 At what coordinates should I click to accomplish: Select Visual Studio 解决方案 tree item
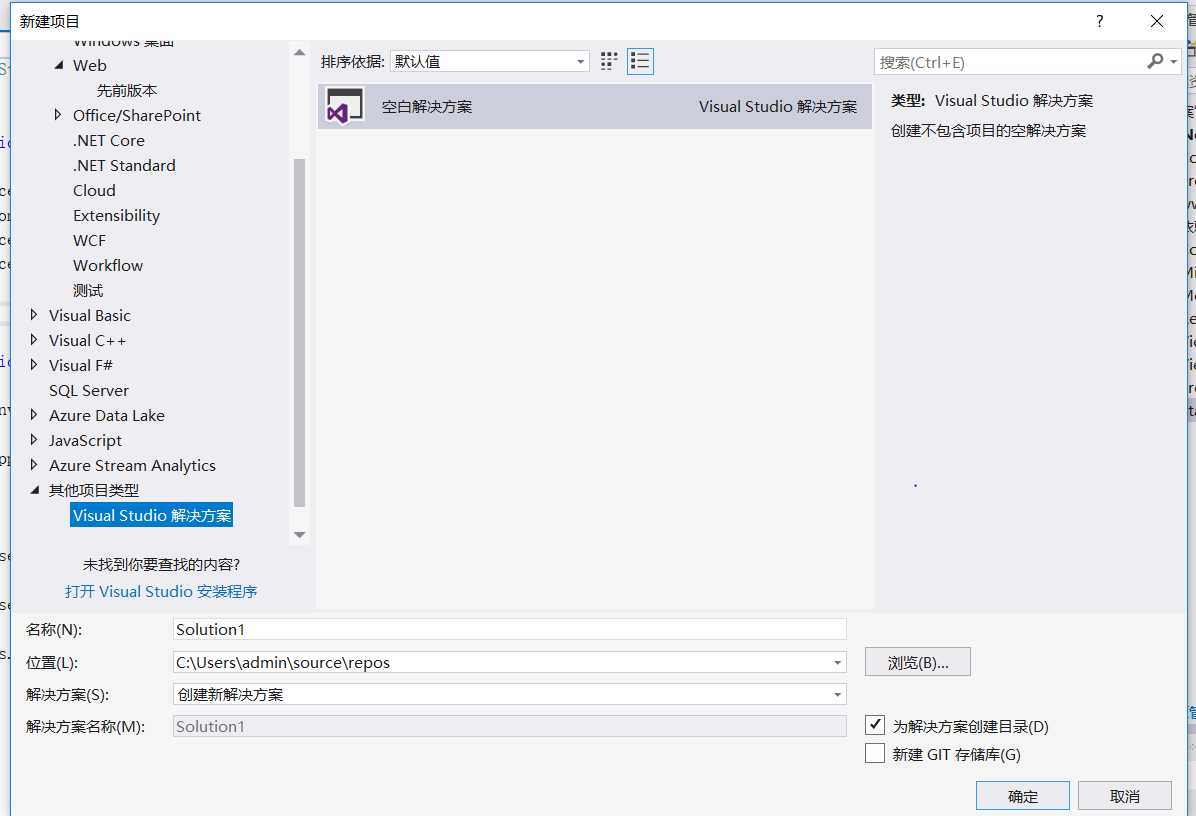tap(152, 516)
